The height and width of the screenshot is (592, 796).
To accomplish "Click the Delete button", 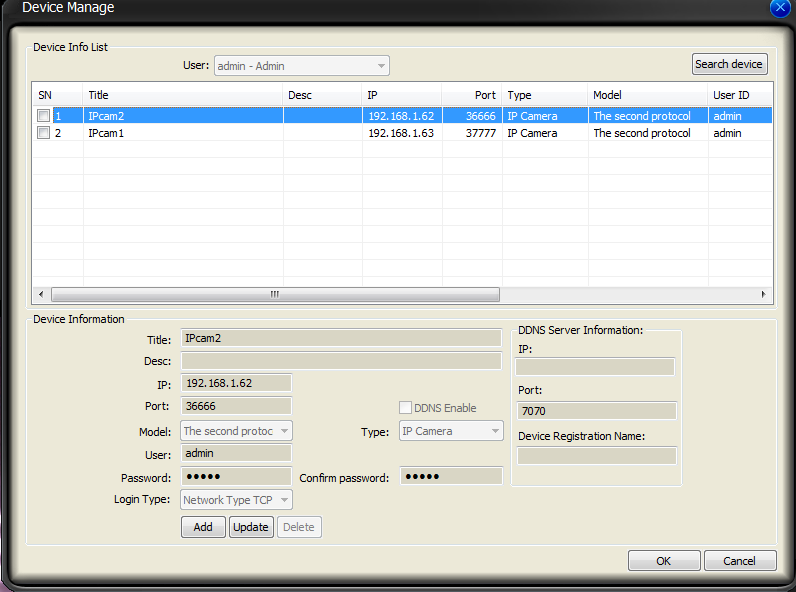I will 299,527.
